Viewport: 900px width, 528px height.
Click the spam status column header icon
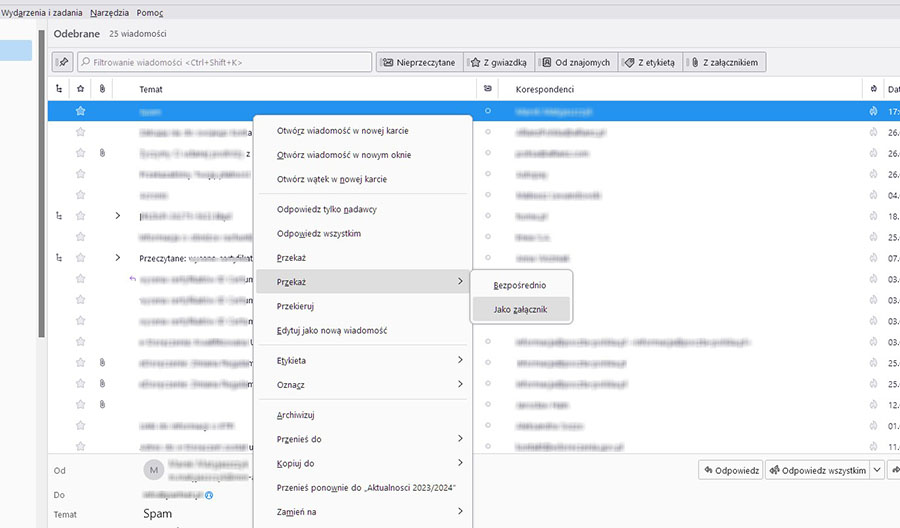pos(874,89)
